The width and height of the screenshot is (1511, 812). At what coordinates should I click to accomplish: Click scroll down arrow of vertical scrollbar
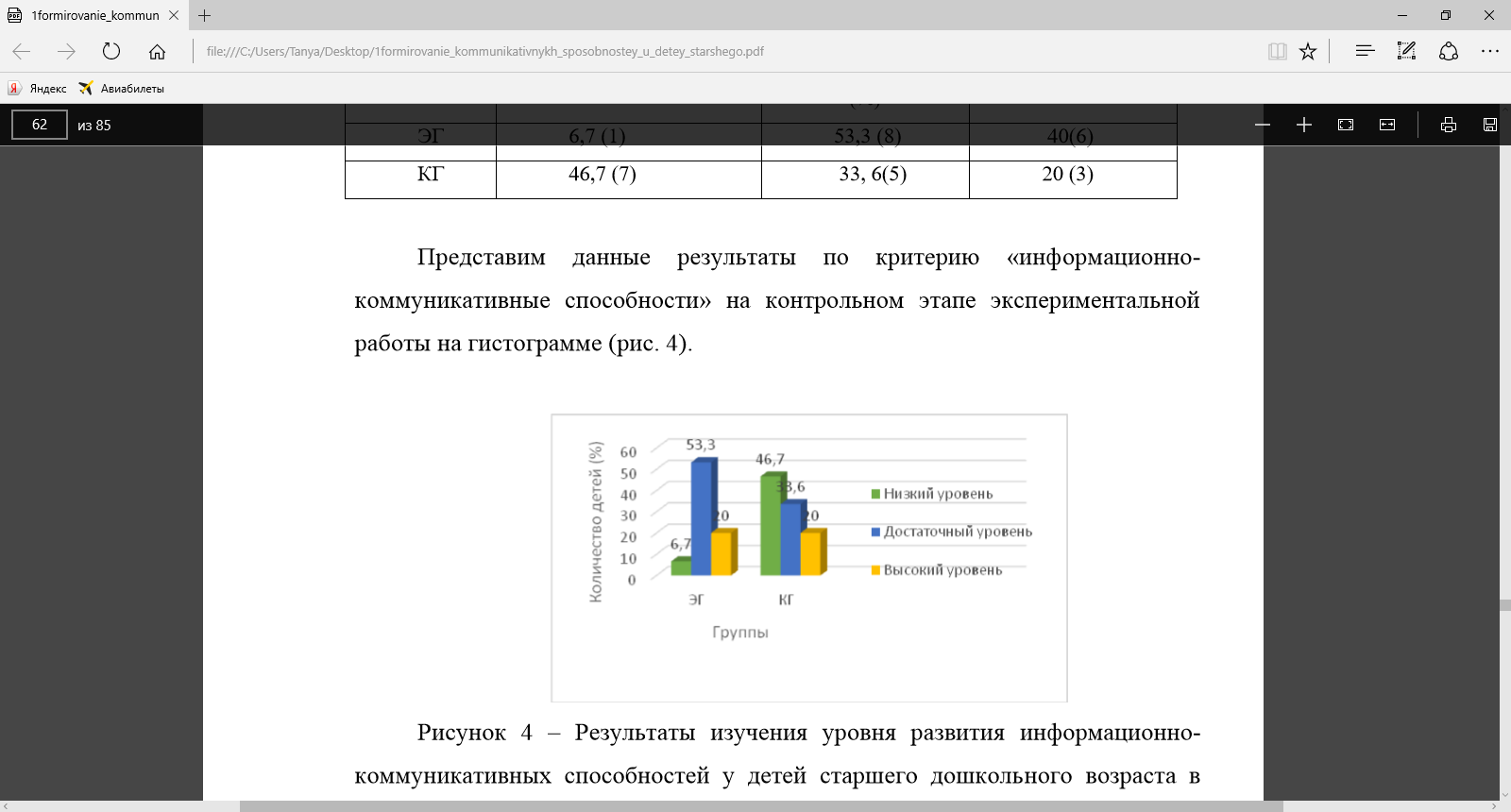(x=1504, y=795)
